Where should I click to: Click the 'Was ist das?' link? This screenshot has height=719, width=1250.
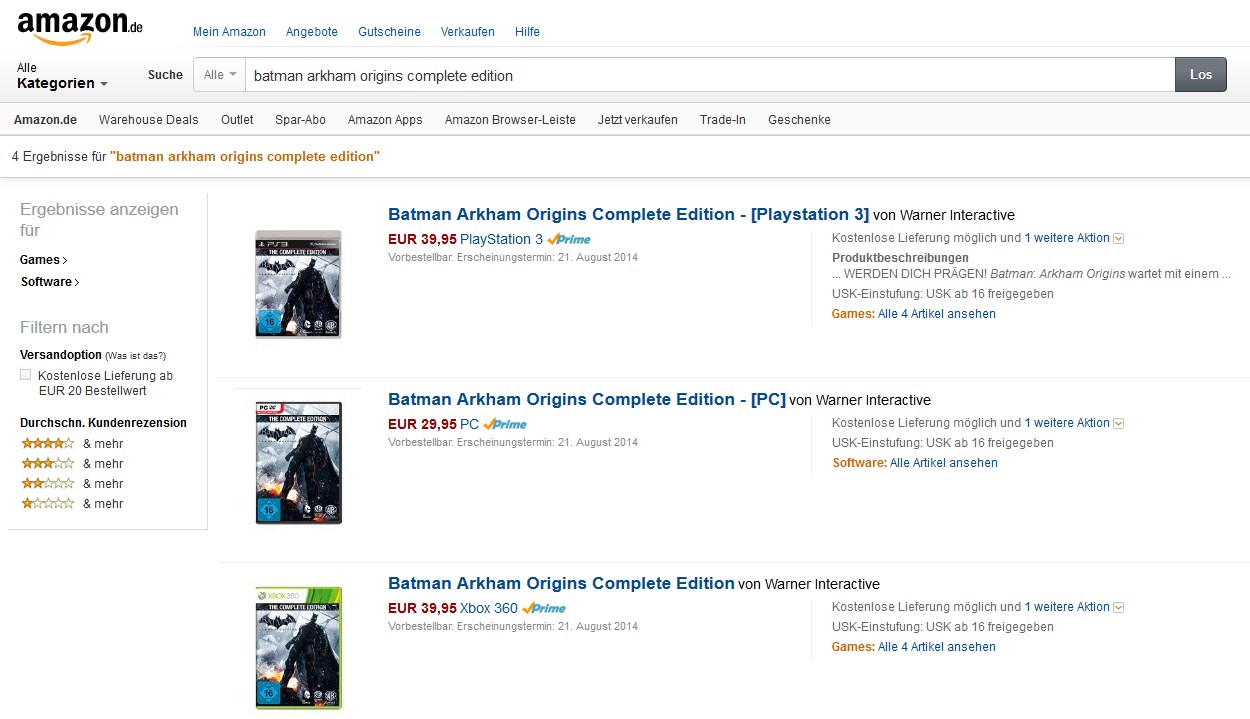136,355
